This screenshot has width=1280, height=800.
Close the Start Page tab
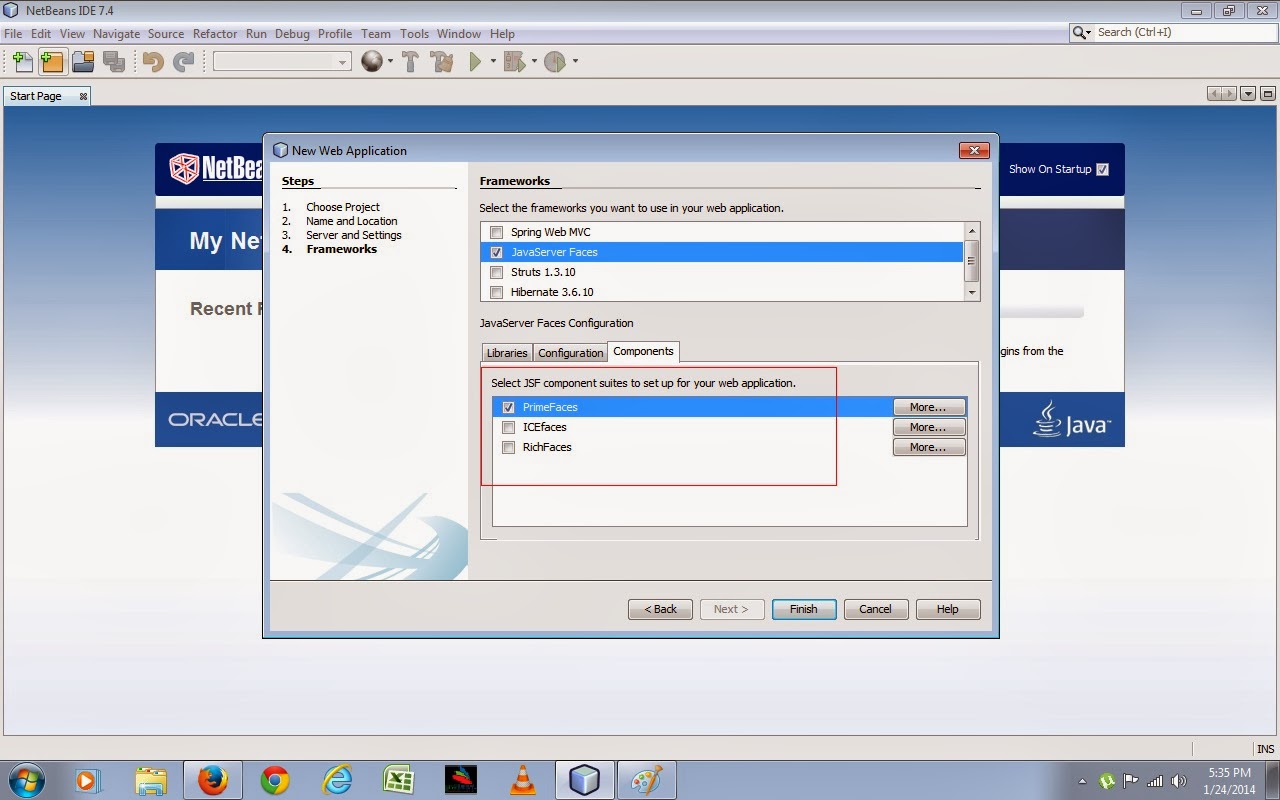83,96
